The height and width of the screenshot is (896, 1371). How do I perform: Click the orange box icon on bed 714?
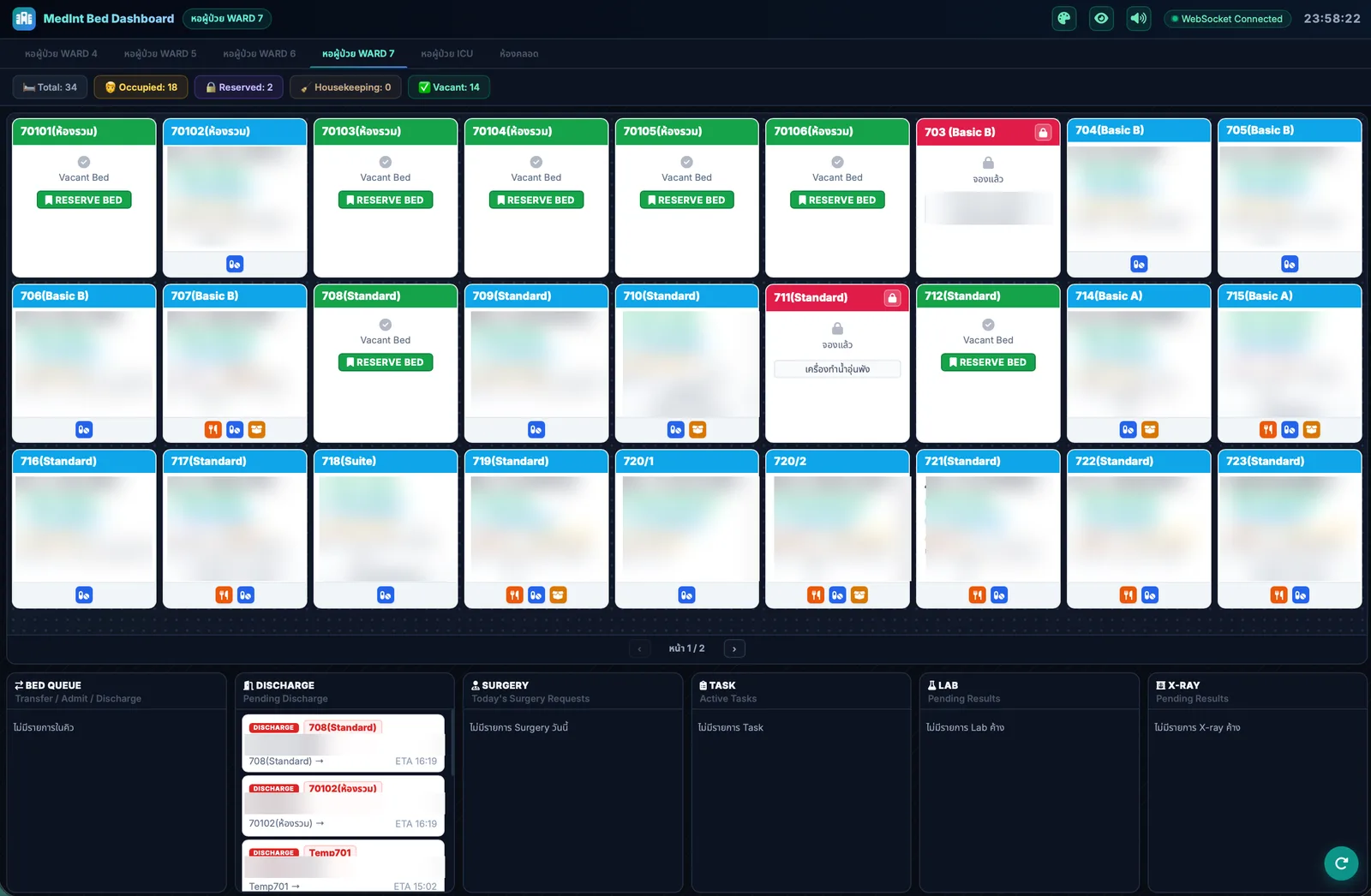click(x=1150, y=429)
